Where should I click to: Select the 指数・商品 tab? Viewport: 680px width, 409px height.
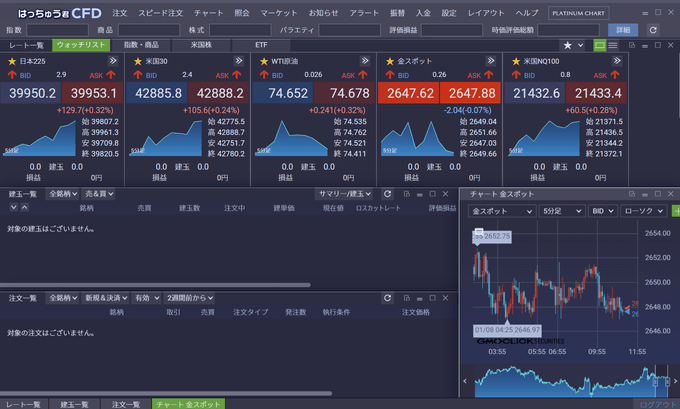141,45
